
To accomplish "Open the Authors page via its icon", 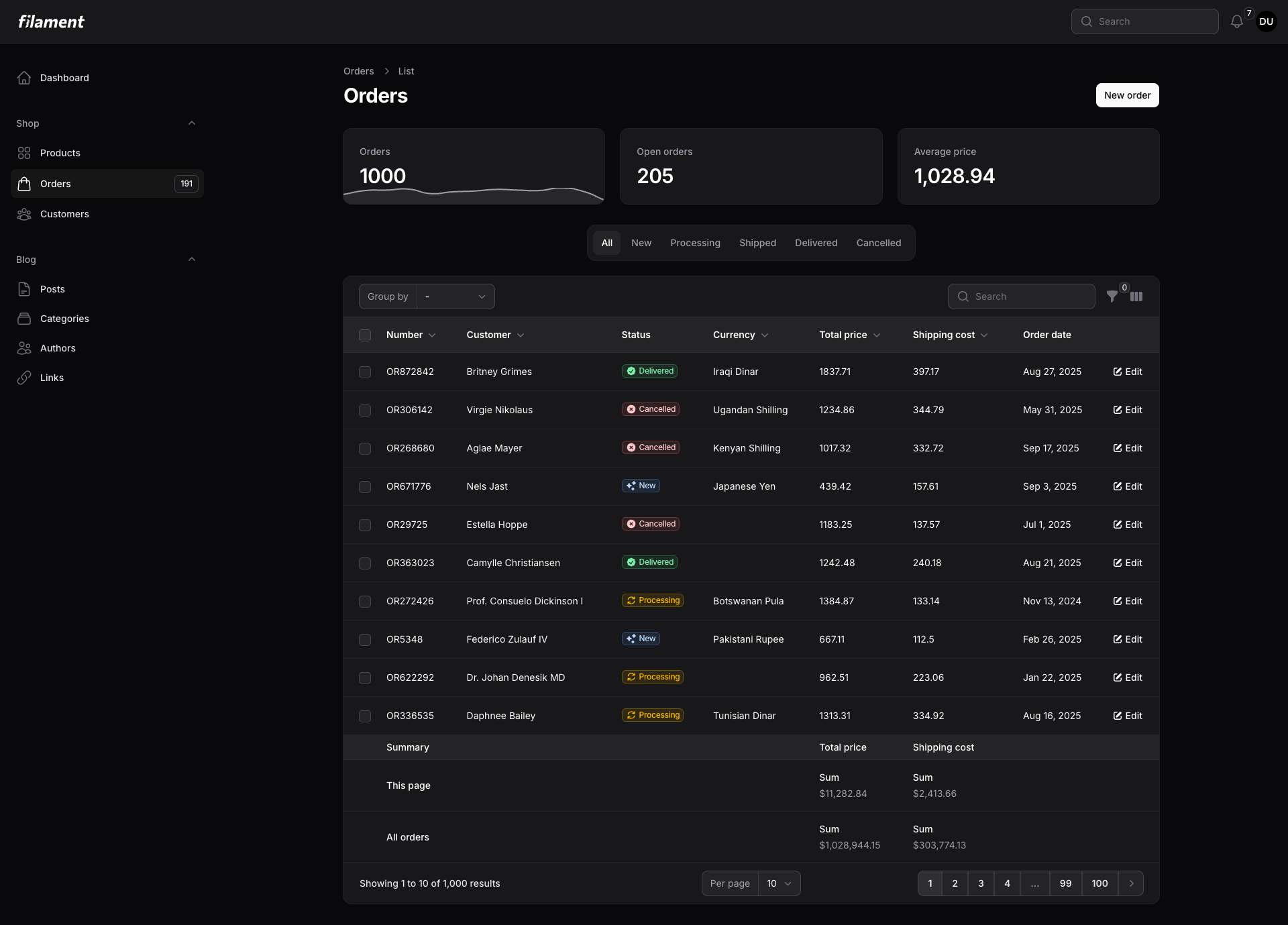I will point(24,348).
